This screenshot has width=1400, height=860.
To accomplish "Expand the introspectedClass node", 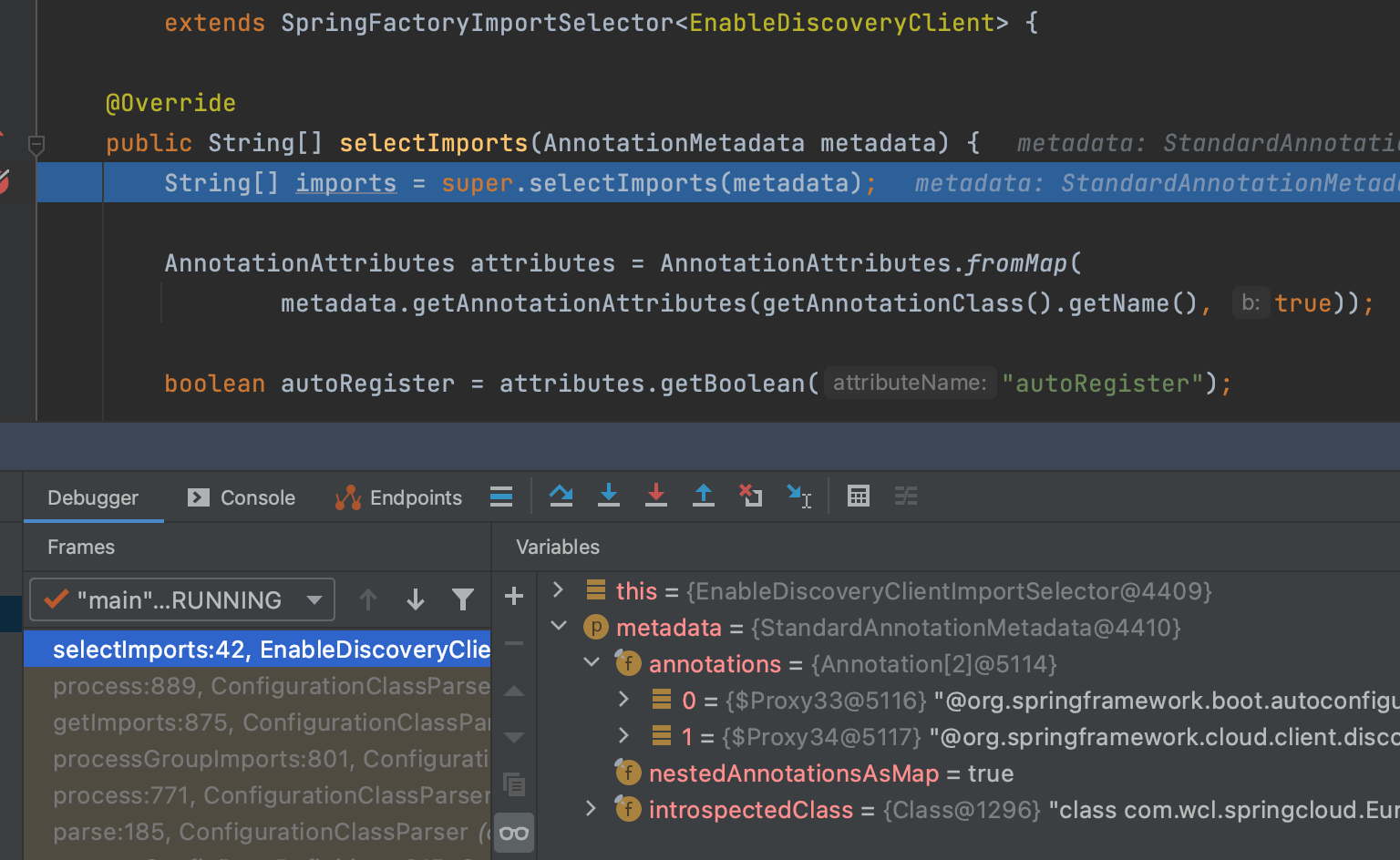I will tap(591, 809).
